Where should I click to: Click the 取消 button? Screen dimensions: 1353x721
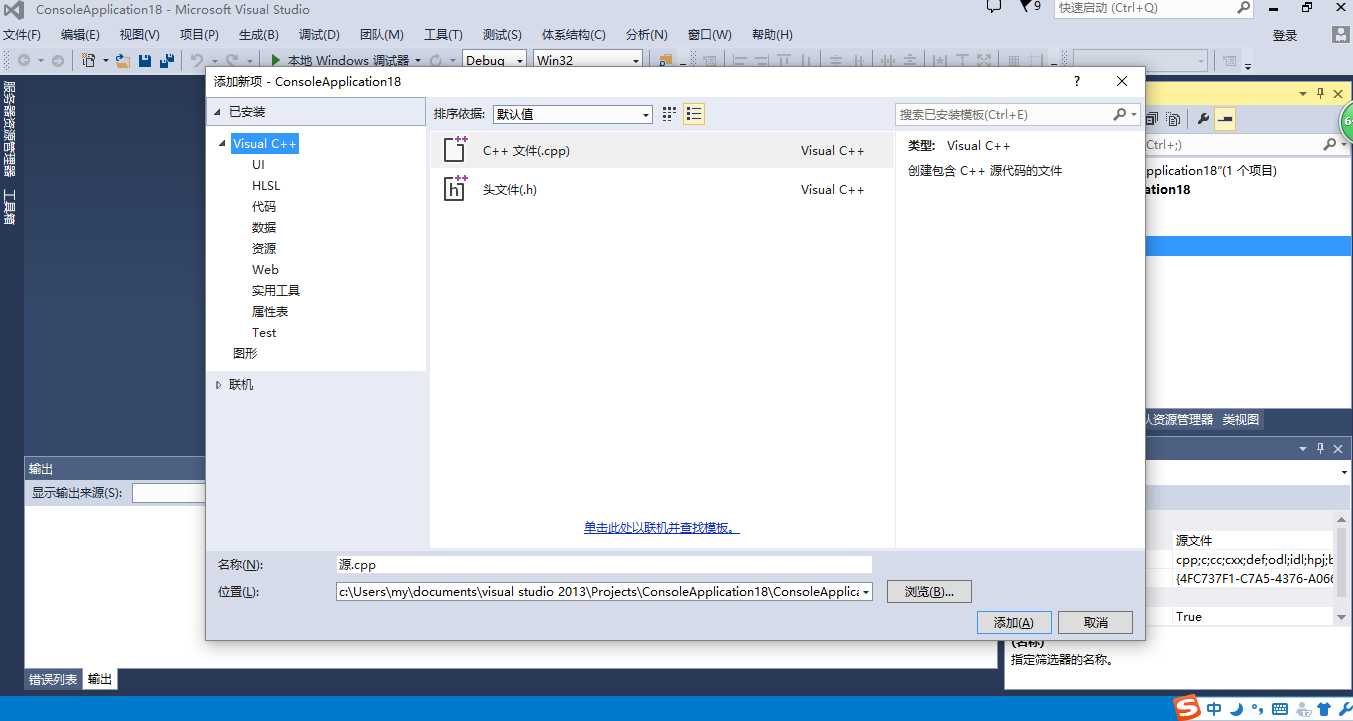pos(1095,622)
